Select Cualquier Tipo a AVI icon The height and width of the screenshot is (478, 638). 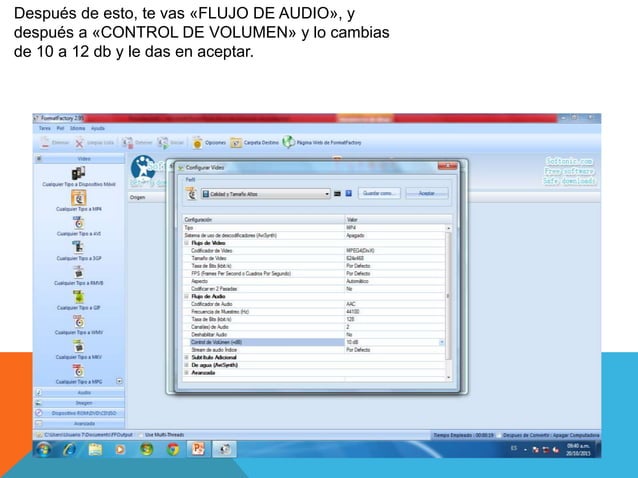(79, 223)
